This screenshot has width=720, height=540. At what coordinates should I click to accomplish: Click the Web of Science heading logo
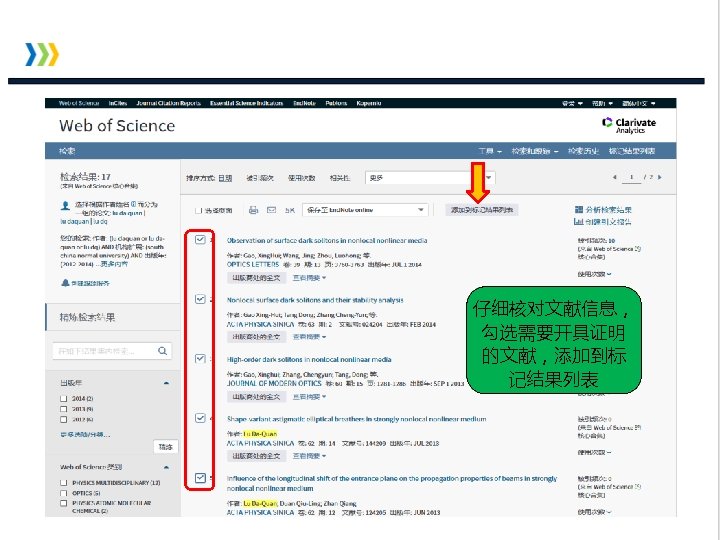pos(117,126)
